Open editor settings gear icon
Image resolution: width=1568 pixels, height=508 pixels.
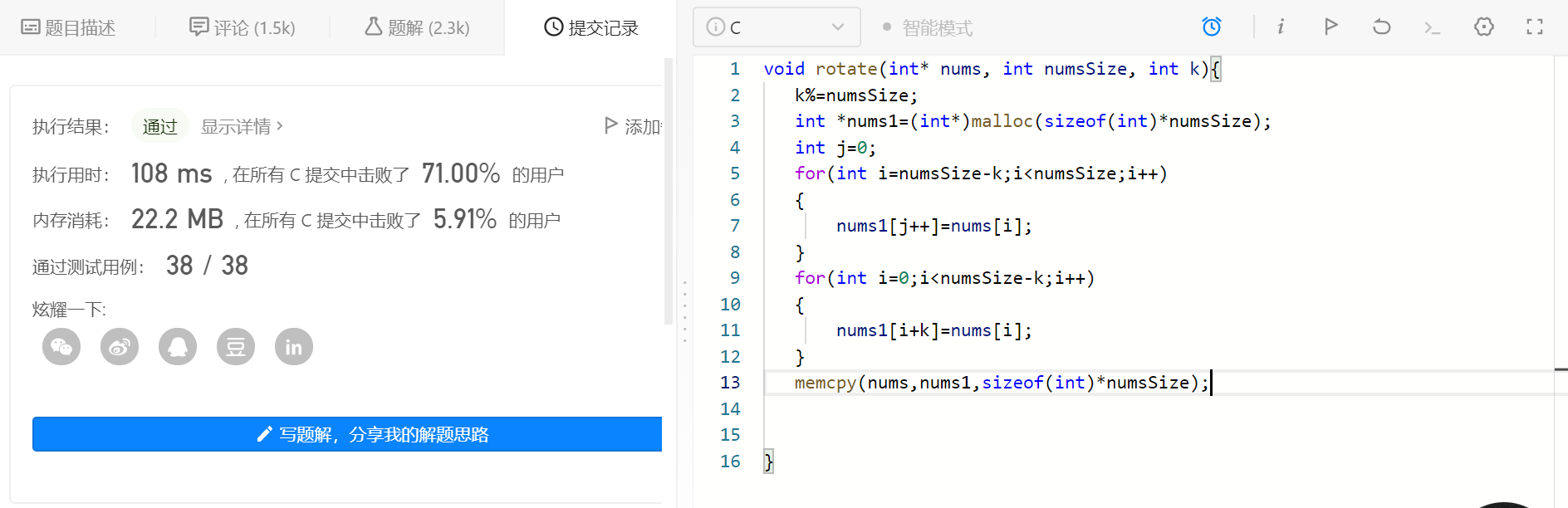1484,27
